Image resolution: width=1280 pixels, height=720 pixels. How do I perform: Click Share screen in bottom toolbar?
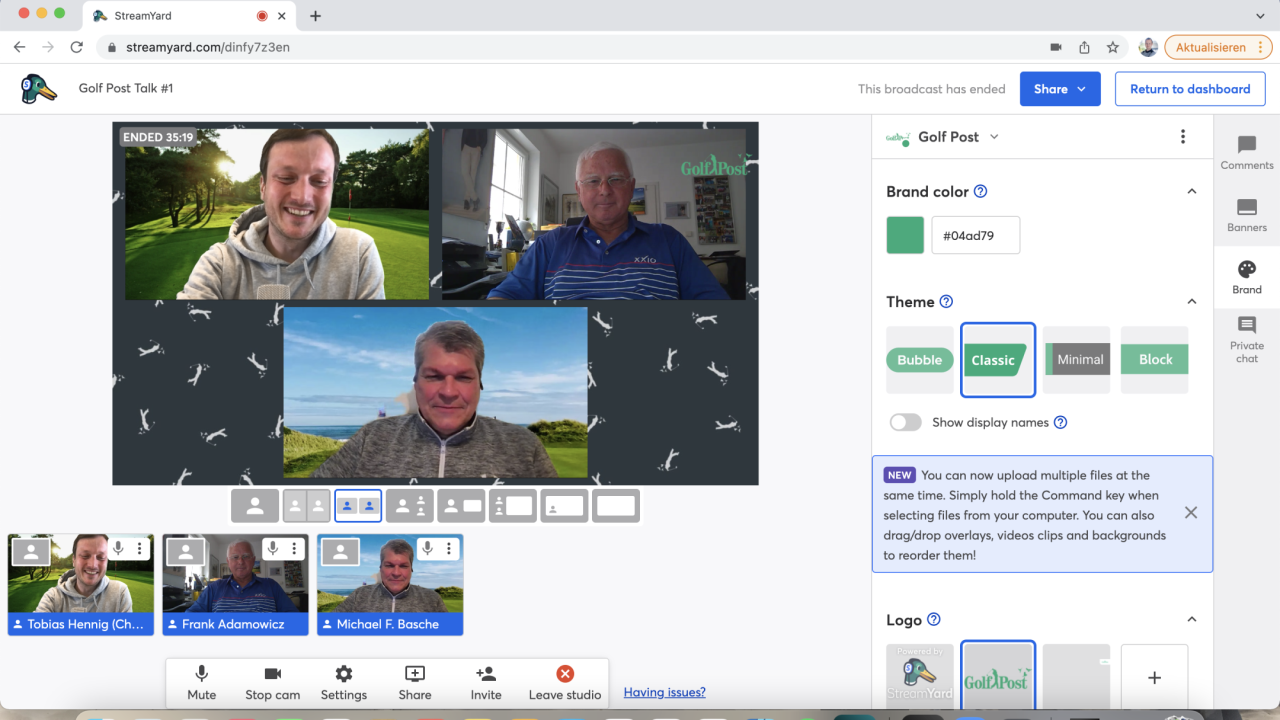[415, 683]
